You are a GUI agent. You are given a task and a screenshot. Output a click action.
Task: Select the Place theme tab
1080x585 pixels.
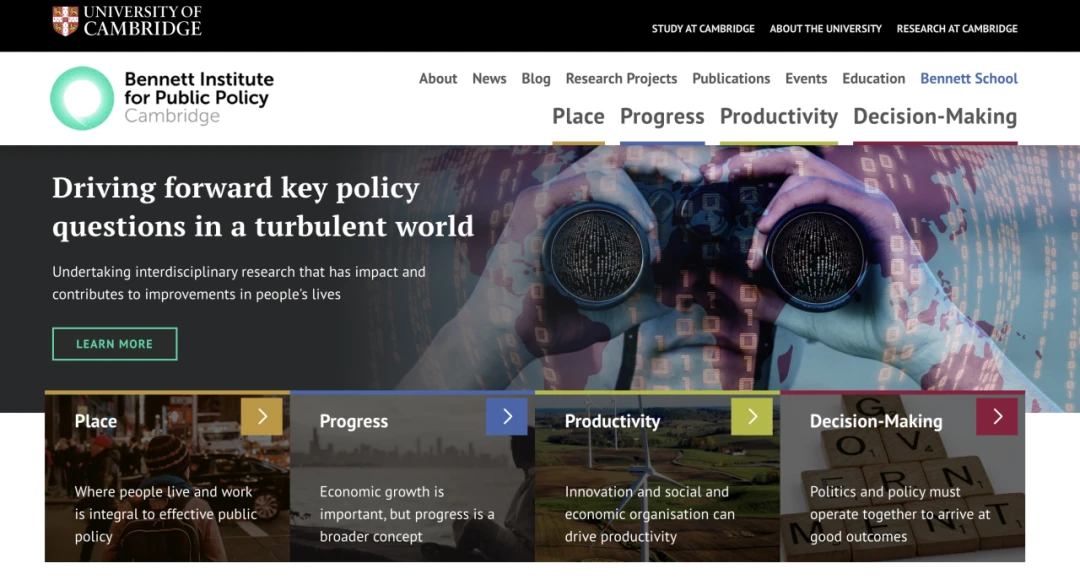(x=579, y=116)
